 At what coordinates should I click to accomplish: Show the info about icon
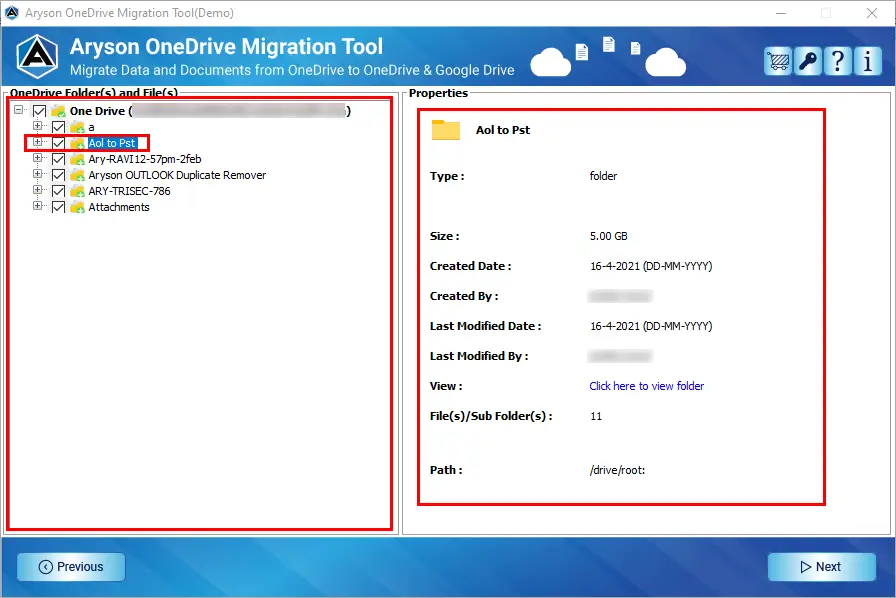click(x=867, y=61)
